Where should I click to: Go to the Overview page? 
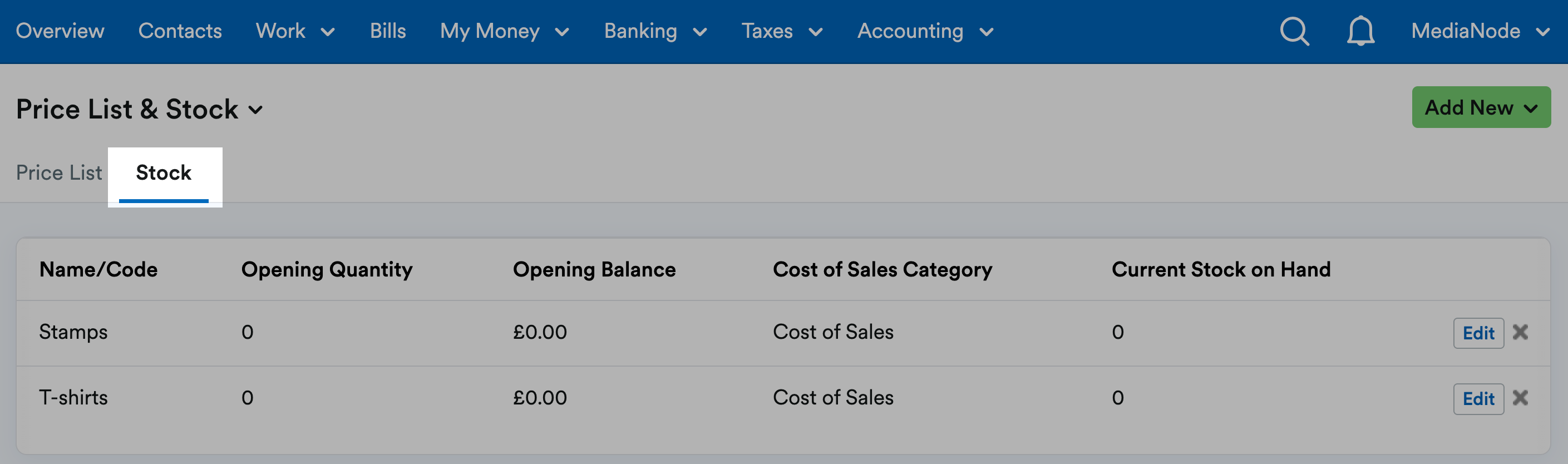pyautogui.click(x=60, y=31)
